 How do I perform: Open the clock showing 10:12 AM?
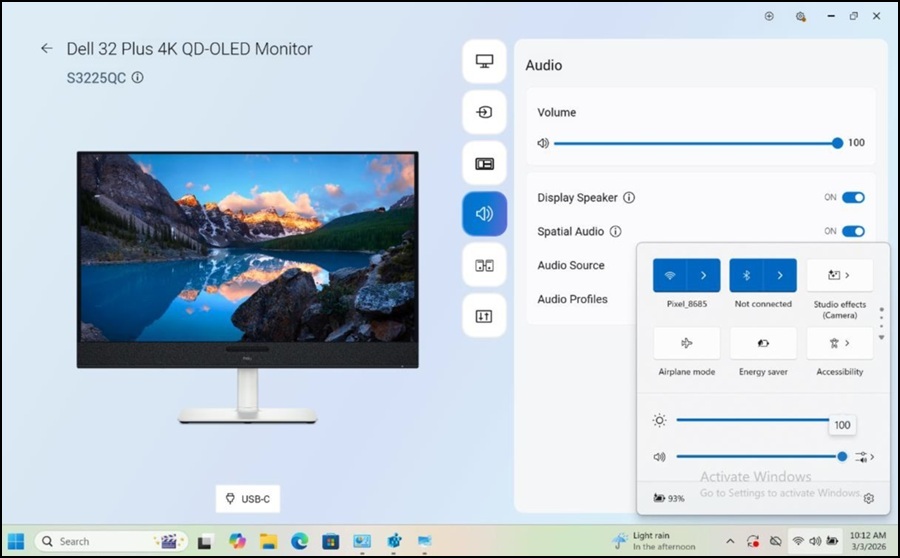click(868, 541)
